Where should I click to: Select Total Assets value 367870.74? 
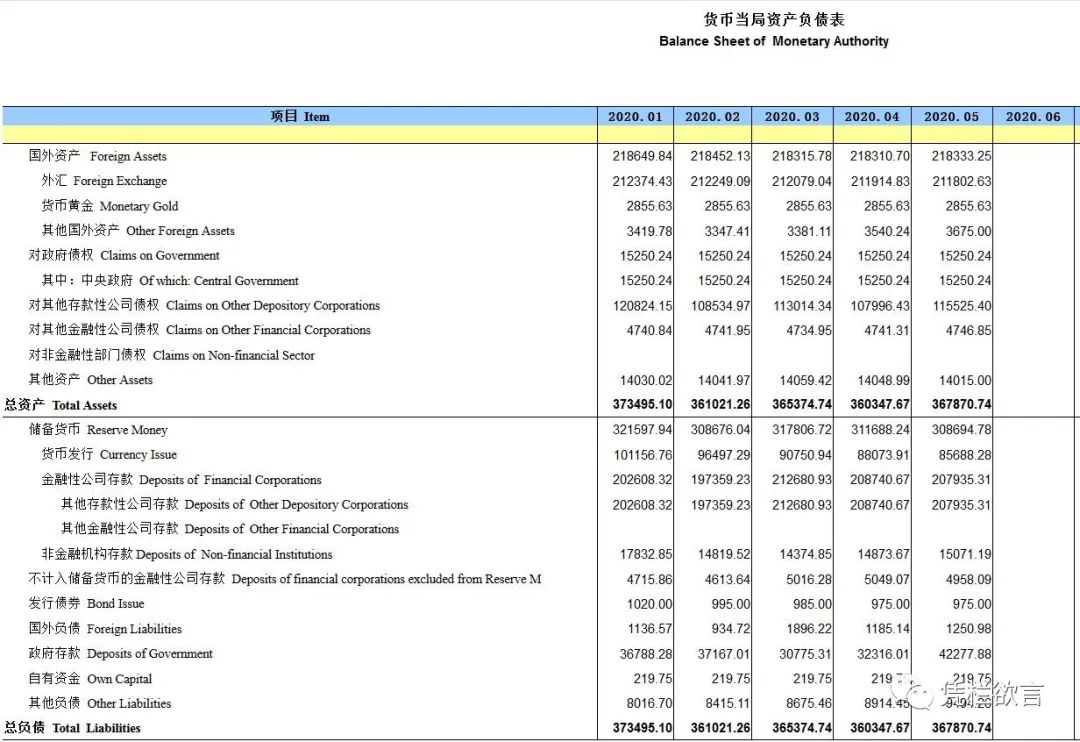coord(962,404)
